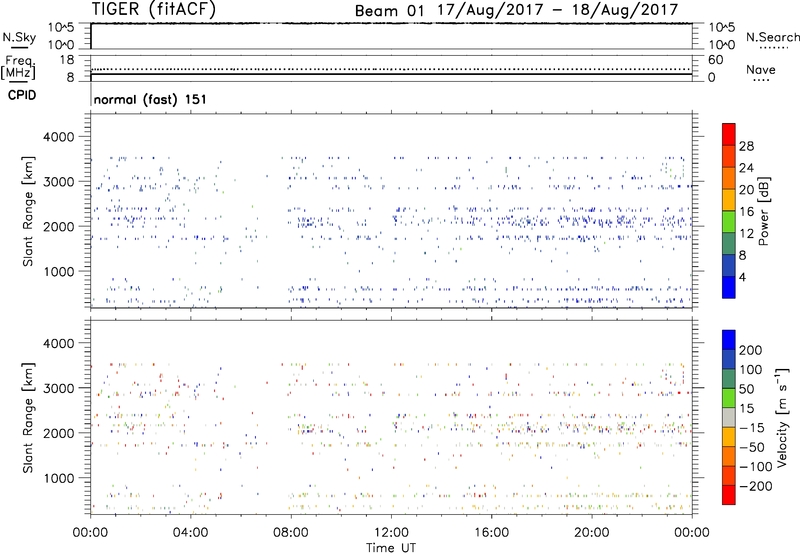Viewport: 800px width, 554px height.
Task: Click the 'Nave' legend label
Action: 760,69
